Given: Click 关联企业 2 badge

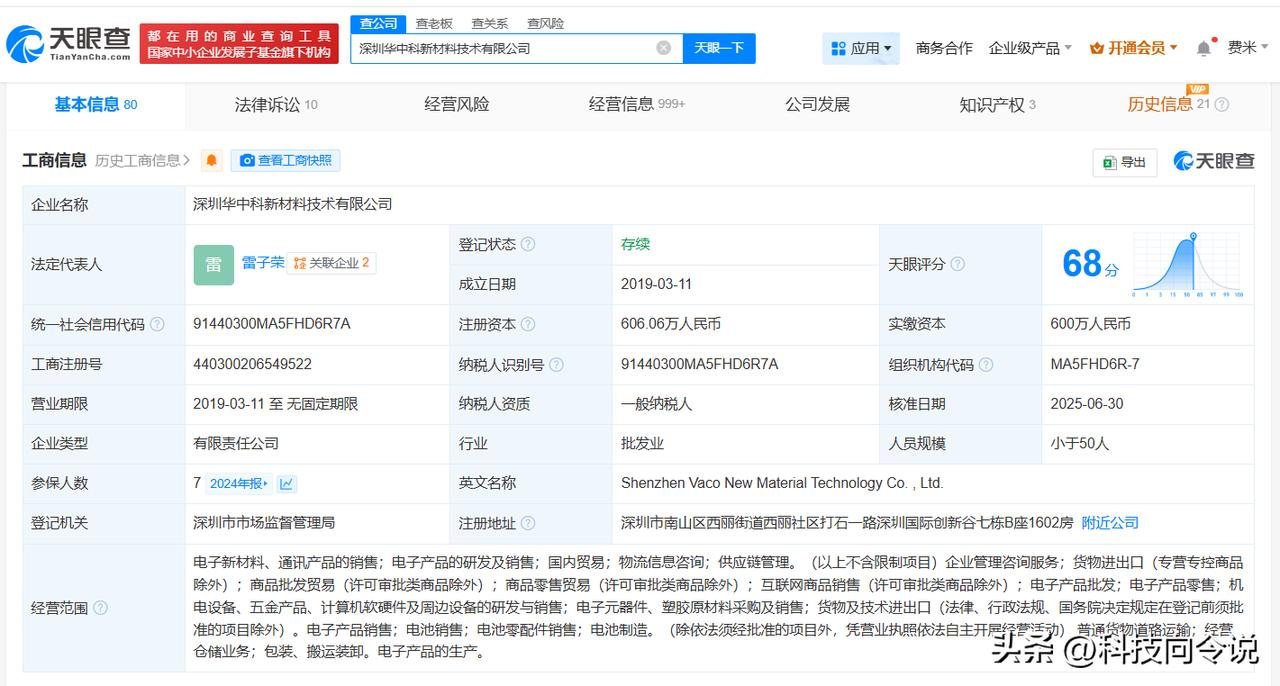Looking at the screenshot, I should 332,263.
